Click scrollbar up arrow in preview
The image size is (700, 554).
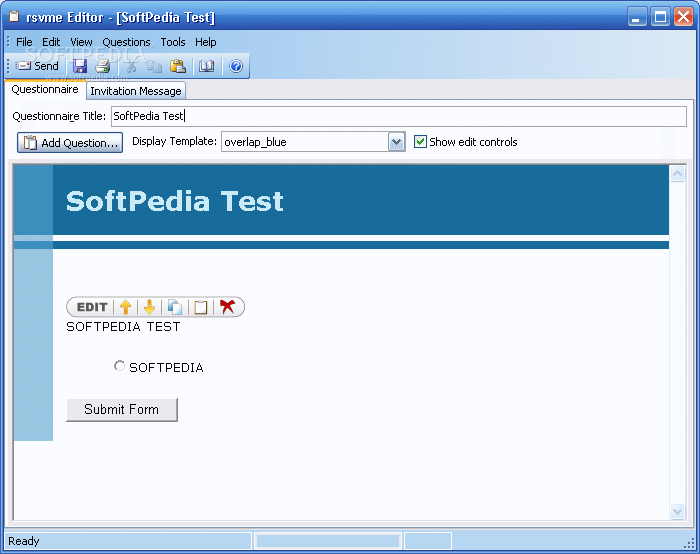pyautogui.click(x=677, y=174)
